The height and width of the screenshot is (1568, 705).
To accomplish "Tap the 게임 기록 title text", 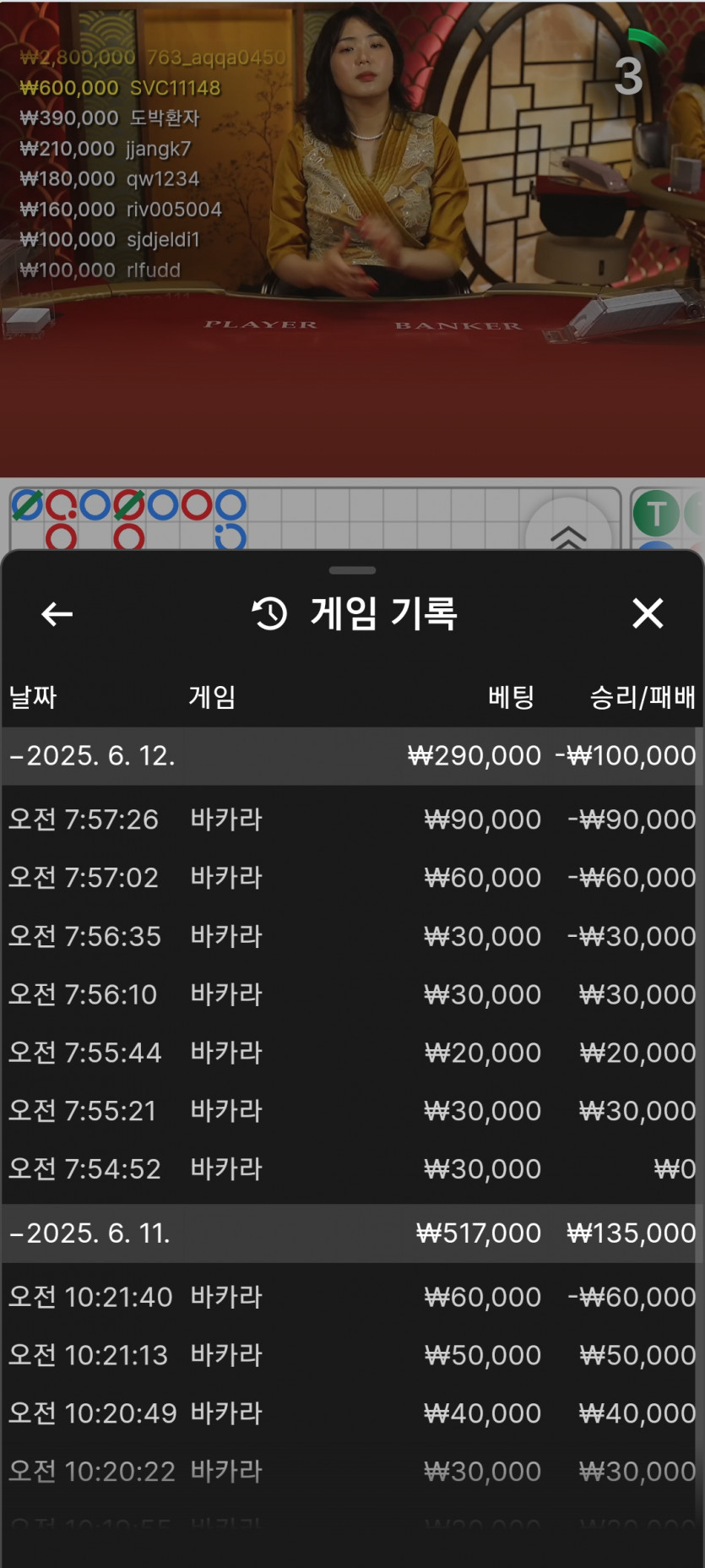I will click(384, 613).
